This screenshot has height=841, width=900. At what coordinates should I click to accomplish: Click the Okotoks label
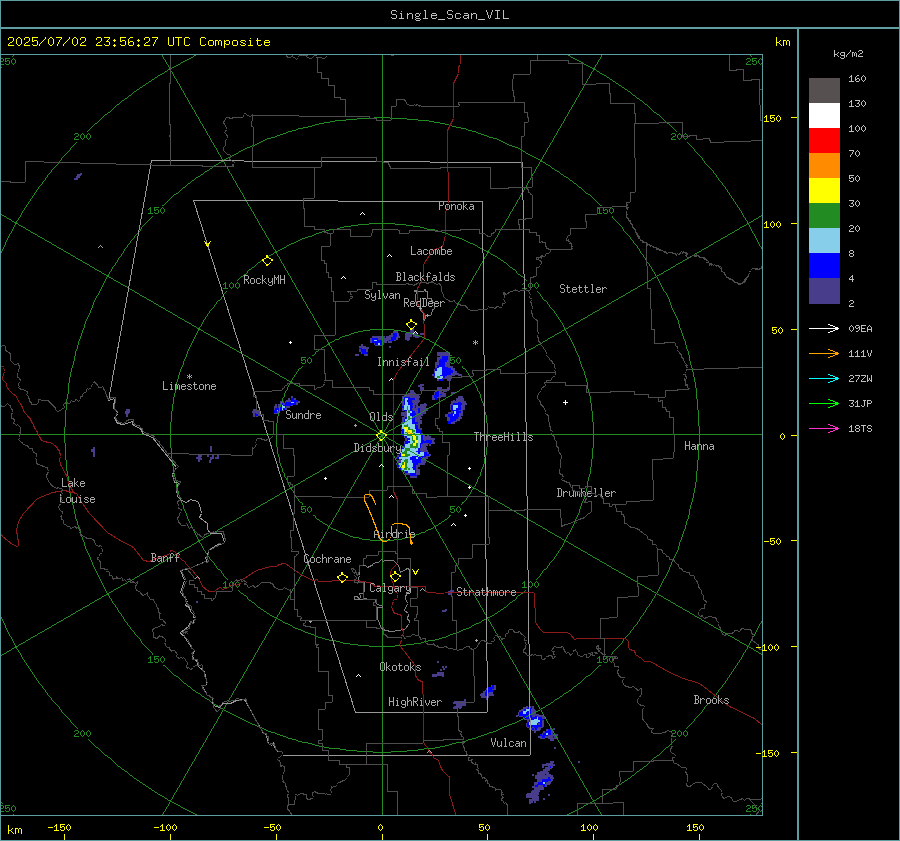coord(400,667)
